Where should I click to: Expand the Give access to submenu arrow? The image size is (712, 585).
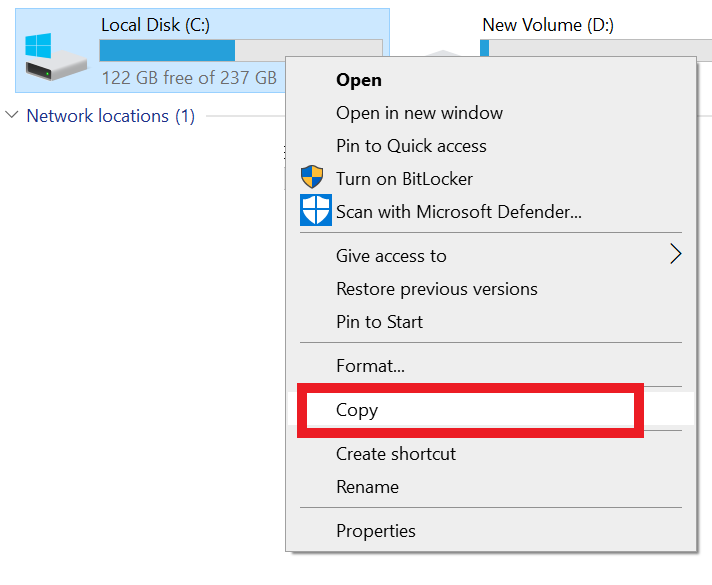tap(676, 255)
